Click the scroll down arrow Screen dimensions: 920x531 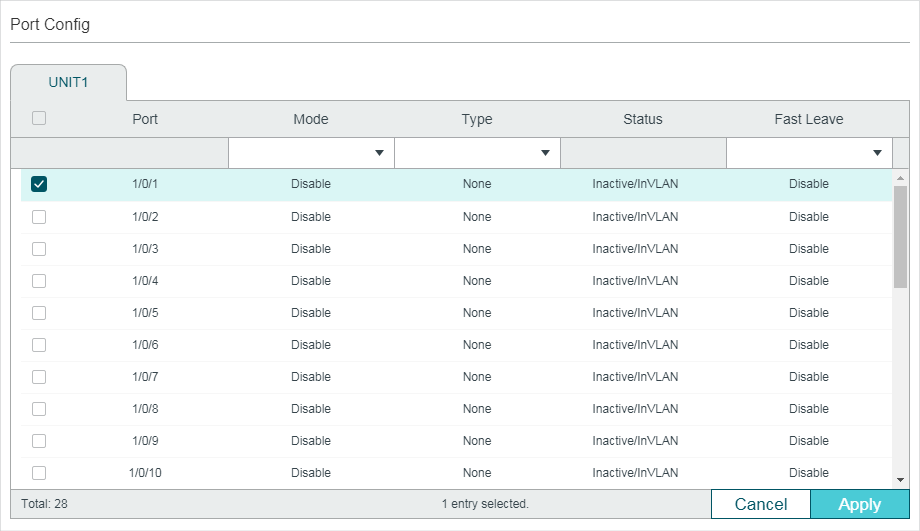click(900, 481)
